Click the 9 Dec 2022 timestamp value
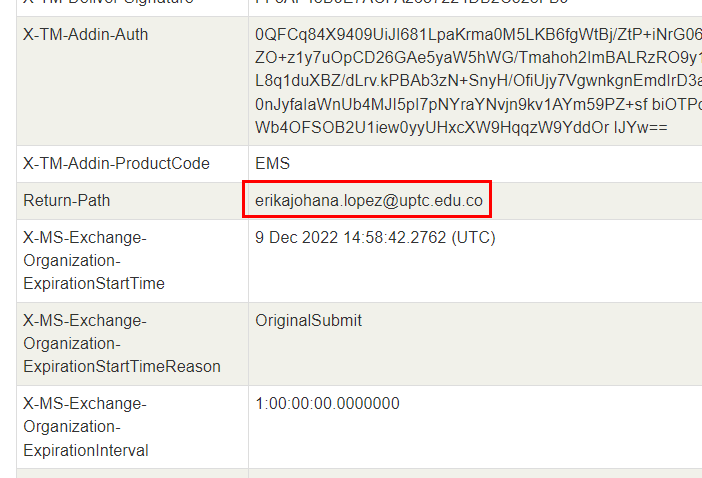Viewport: 702px width, 478px height. coord(352,238)
